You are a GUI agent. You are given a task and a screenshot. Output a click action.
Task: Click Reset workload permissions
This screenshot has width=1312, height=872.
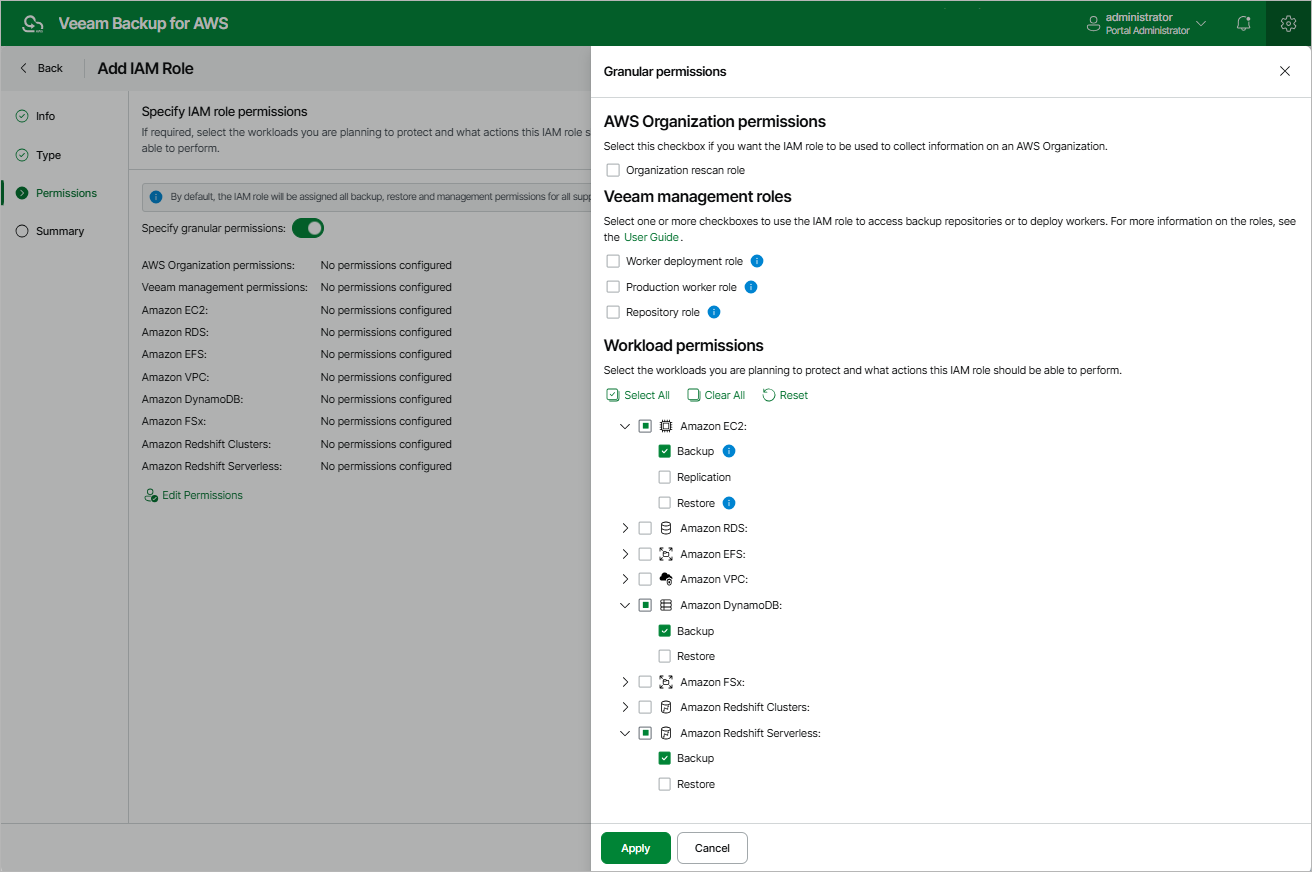click(785, 395)
